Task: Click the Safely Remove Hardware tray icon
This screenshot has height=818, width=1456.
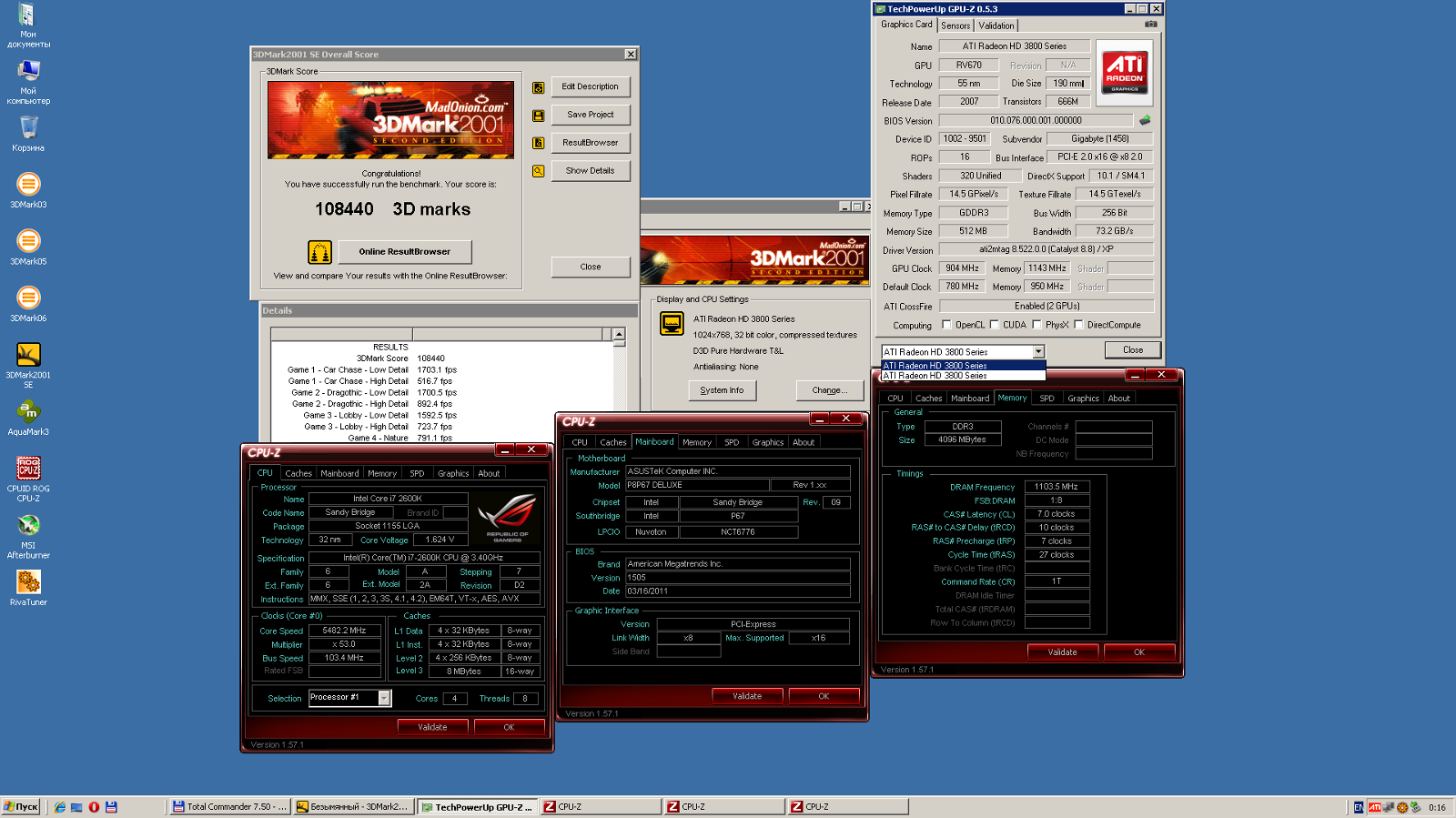Action: (x=1416, y=807)
